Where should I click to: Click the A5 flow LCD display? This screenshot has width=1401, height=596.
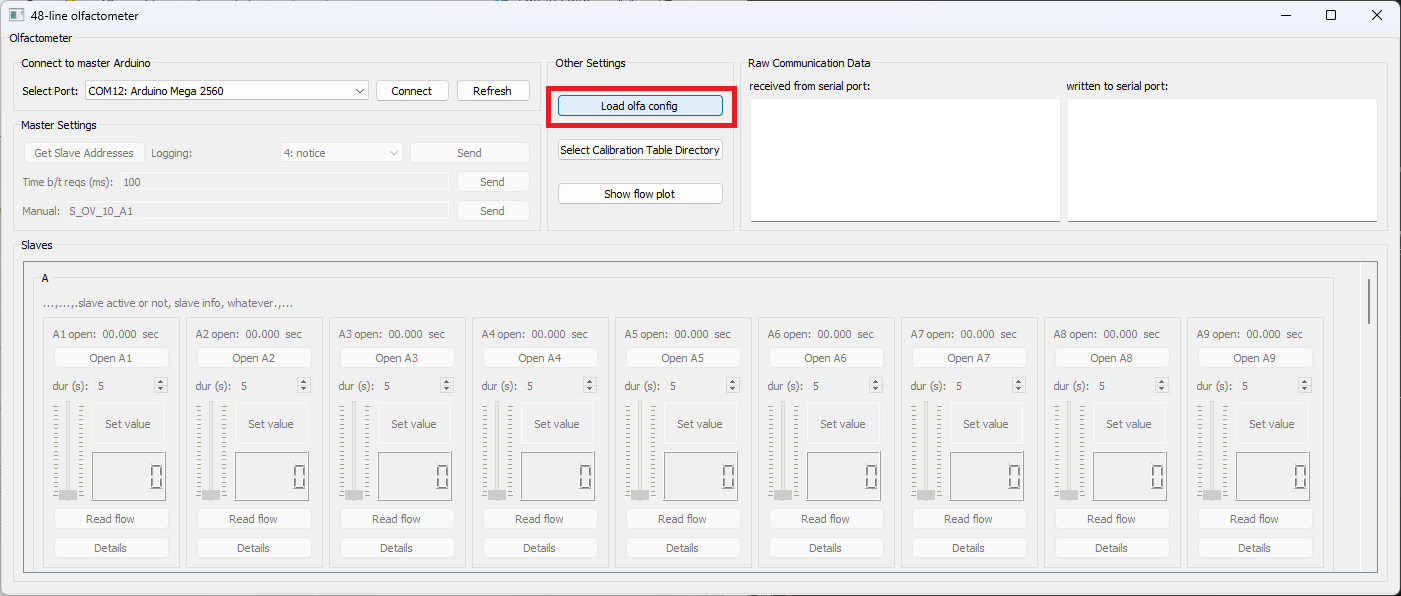click(x=701, y=477)
